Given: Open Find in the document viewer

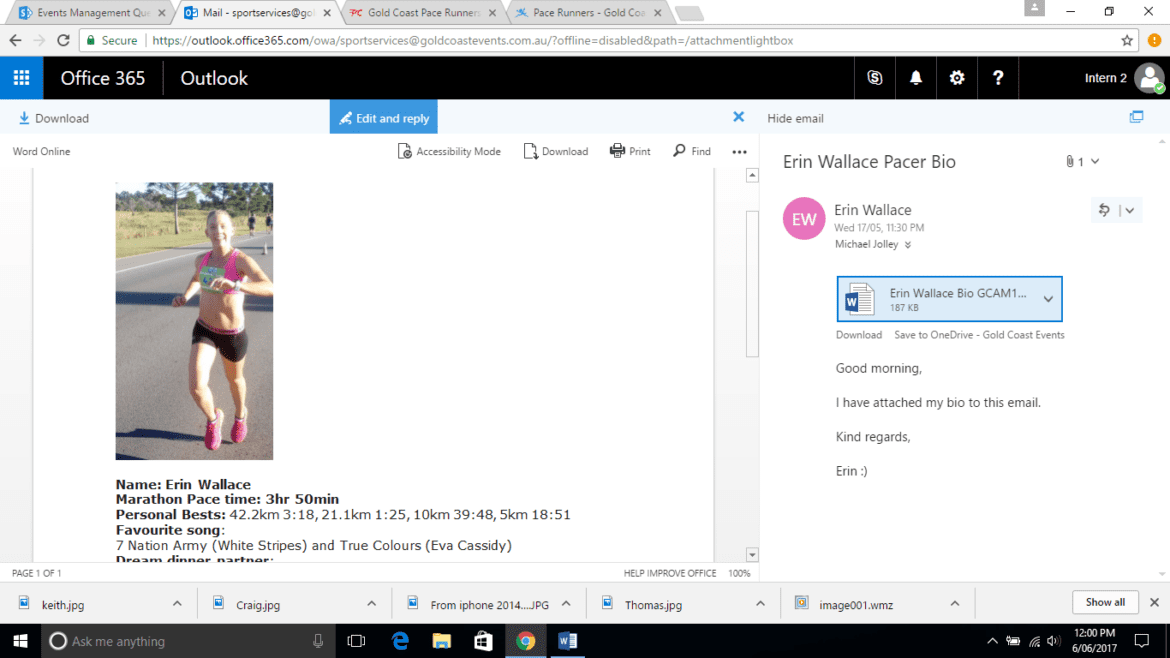Looking at the screenshot, I should (692, 151).
